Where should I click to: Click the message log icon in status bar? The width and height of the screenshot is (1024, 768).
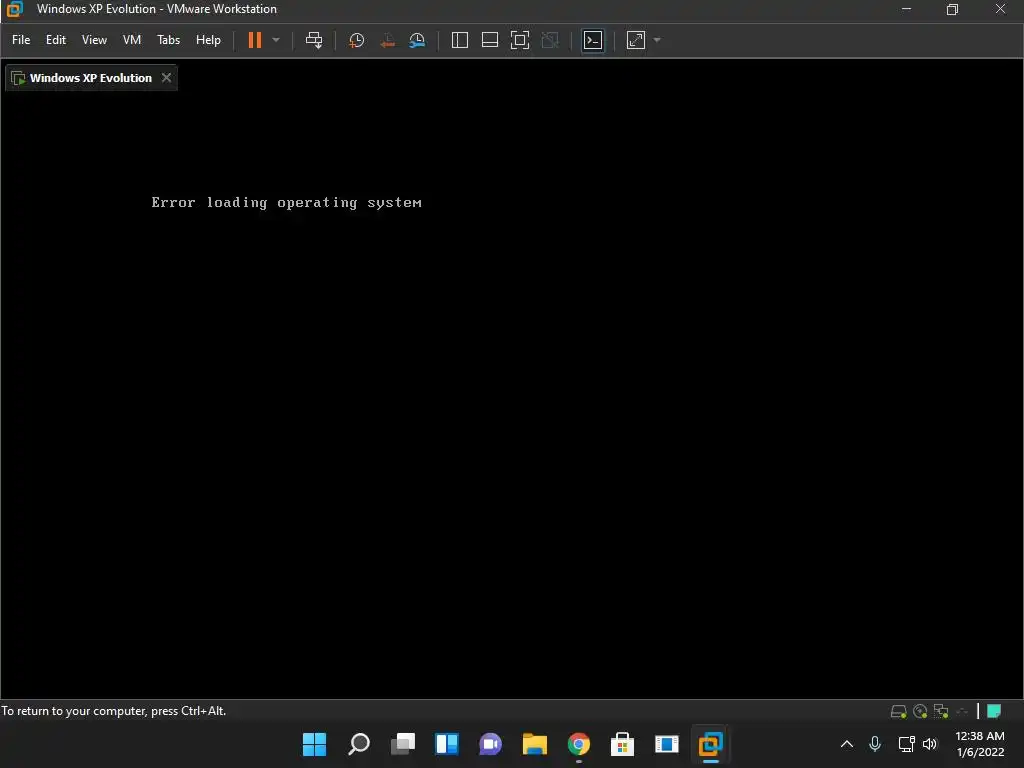pos(994,711)
